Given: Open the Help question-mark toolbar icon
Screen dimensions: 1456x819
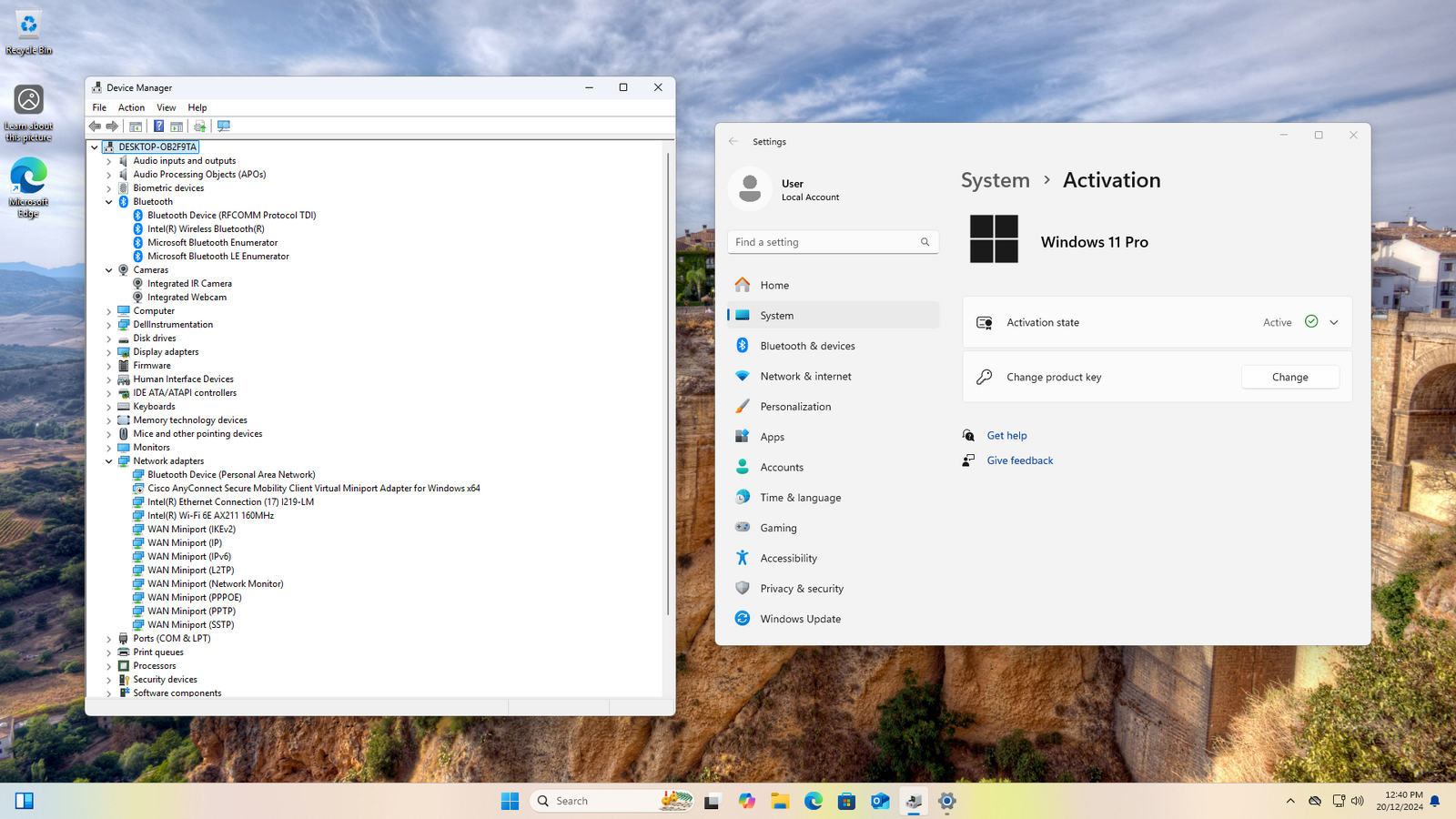Looking at the screenshot, I should 158,126.
